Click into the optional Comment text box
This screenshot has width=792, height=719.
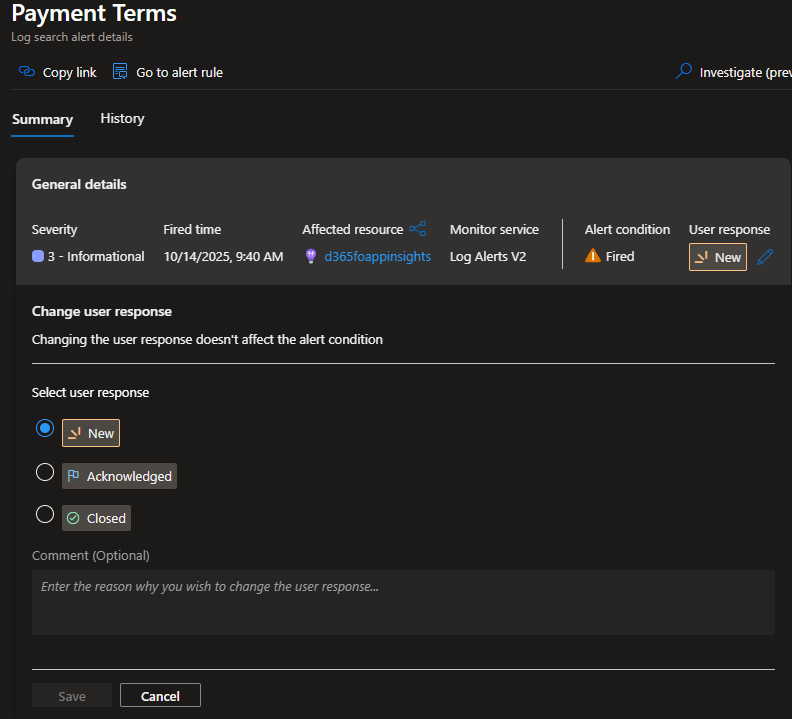click(x=403, y=602)
